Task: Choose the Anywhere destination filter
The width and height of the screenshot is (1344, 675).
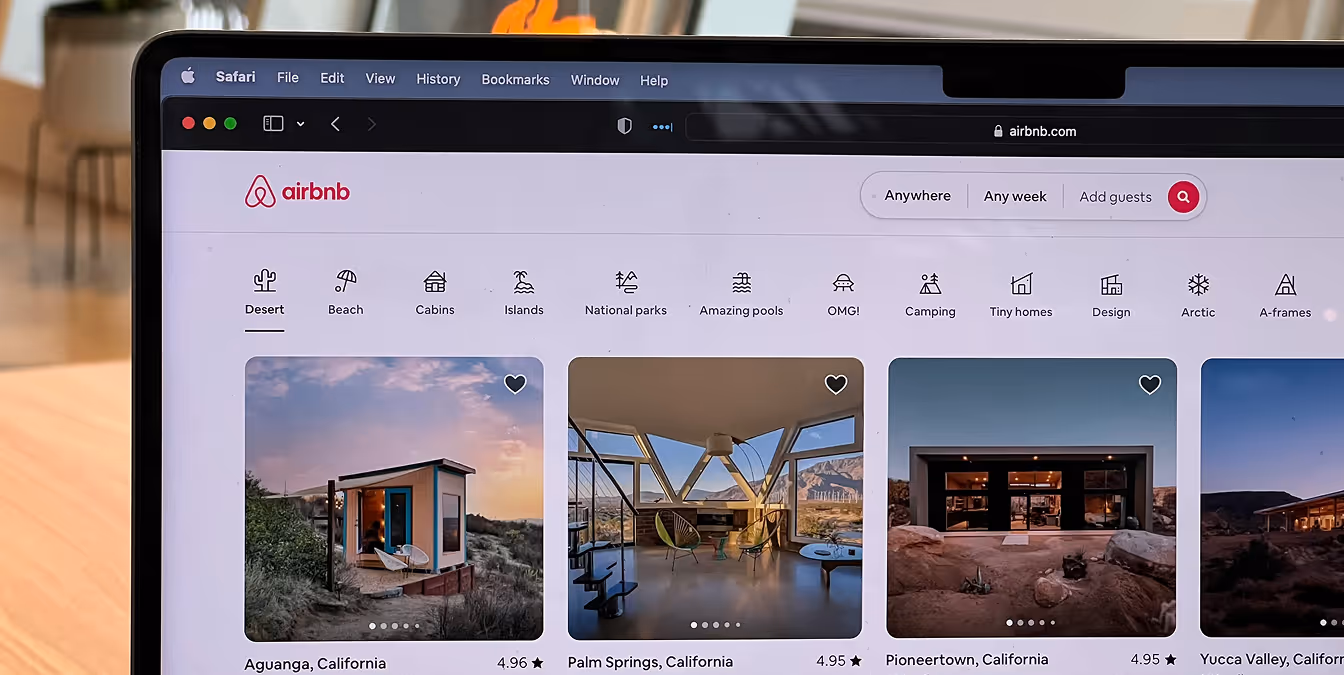Action: click(x=917, y=196)
